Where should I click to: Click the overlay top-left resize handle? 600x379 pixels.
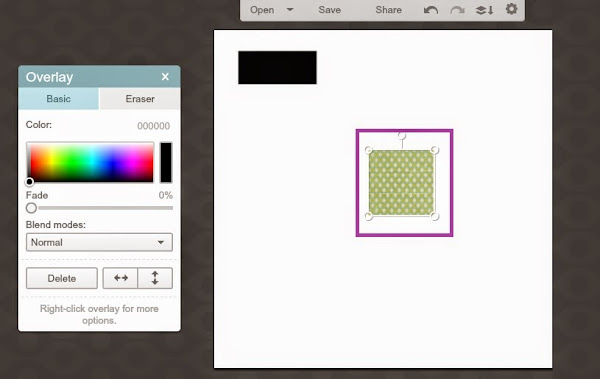(368, 150)
